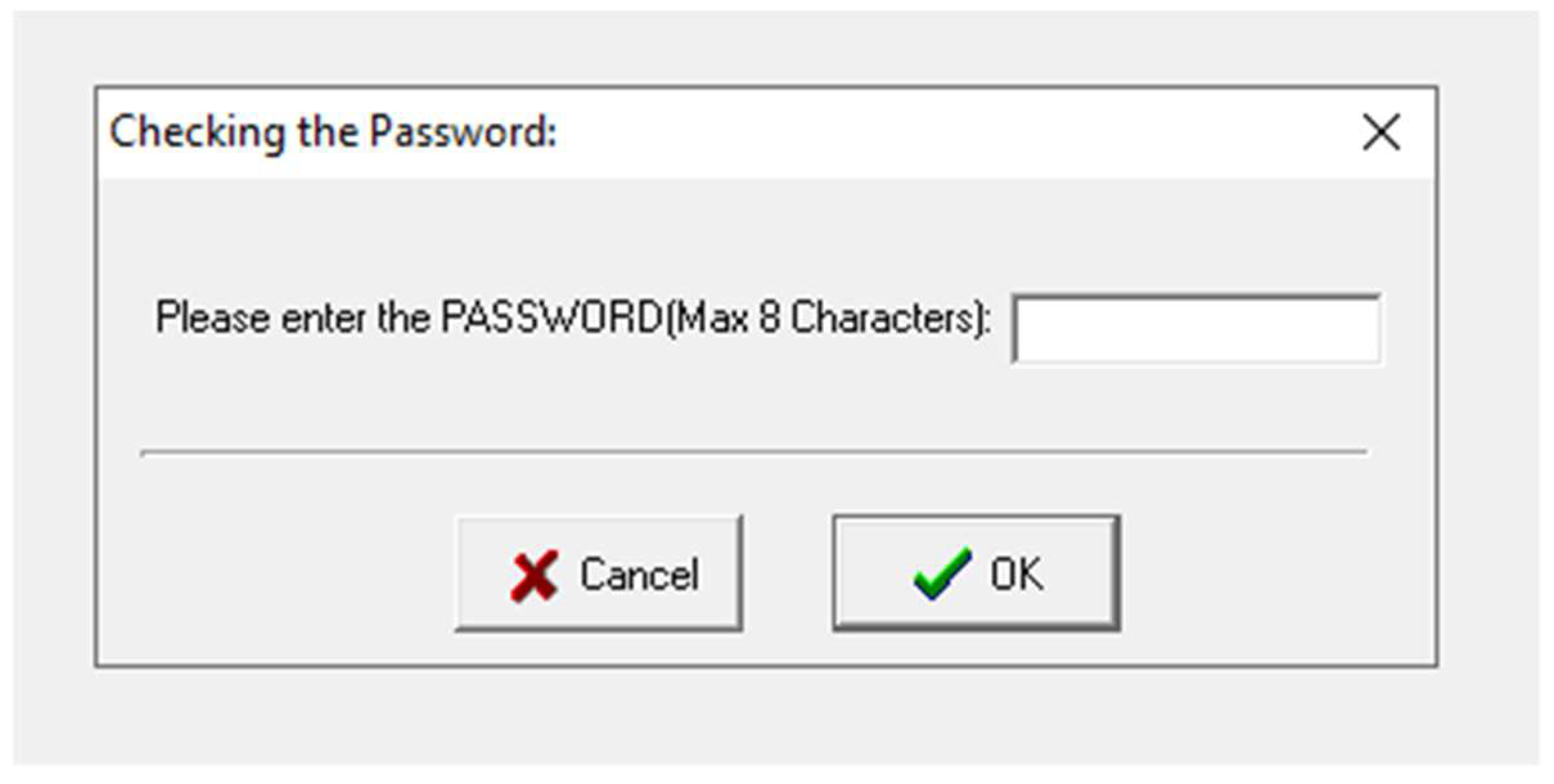Click blank dialog area left of Cancel button
The height and width of the screenshot is (784, 1554).
[276, 573]
